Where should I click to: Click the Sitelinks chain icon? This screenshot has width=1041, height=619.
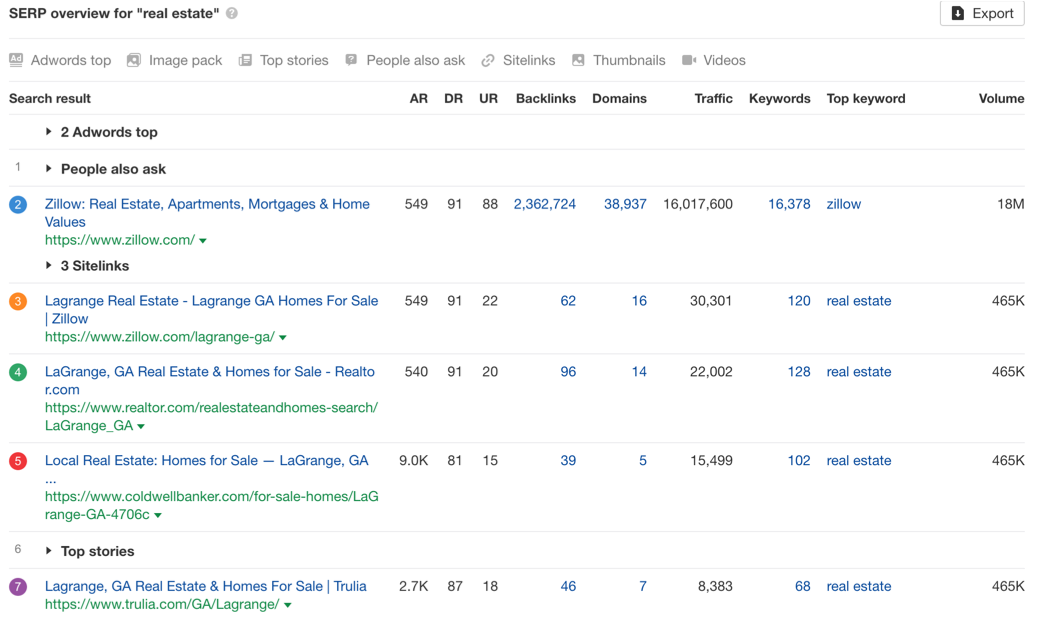pyautogui.click(x=488, y=60)
